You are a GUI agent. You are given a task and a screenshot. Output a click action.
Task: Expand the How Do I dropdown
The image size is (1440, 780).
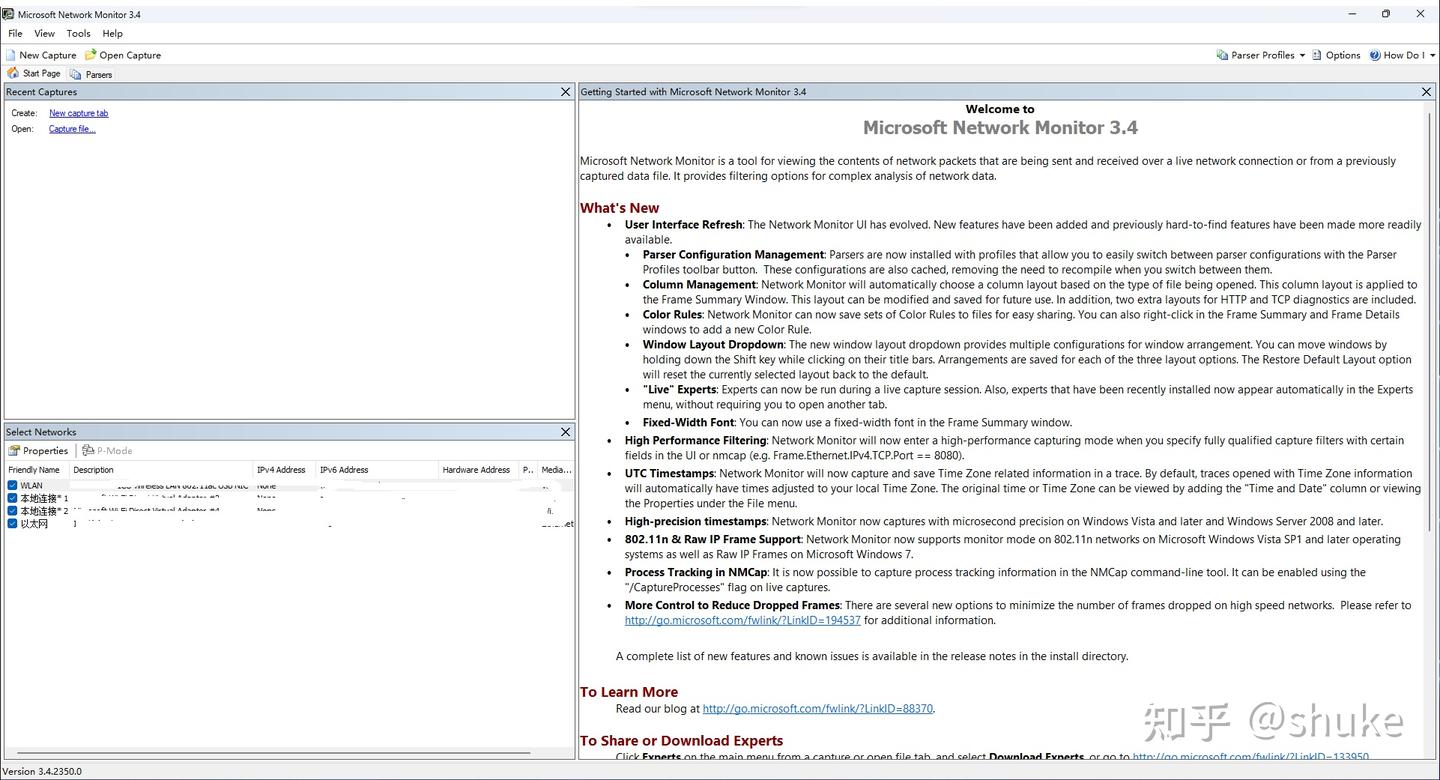(1432, 55)
